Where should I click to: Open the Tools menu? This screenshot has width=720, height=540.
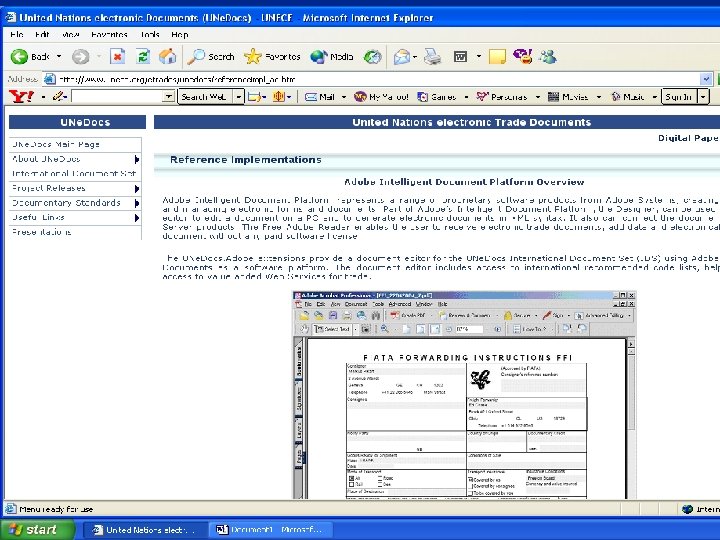[x=150, y=34]
